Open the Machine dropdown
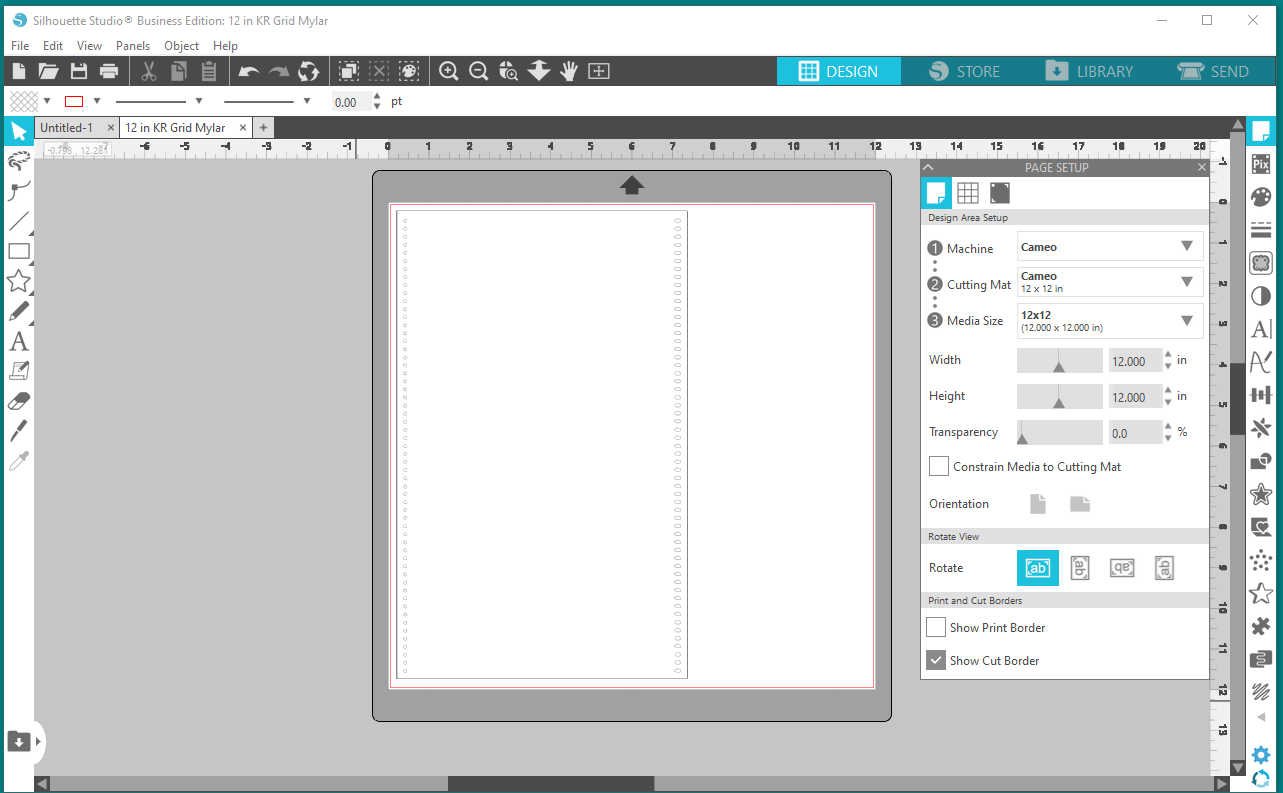 [1189, 246]
